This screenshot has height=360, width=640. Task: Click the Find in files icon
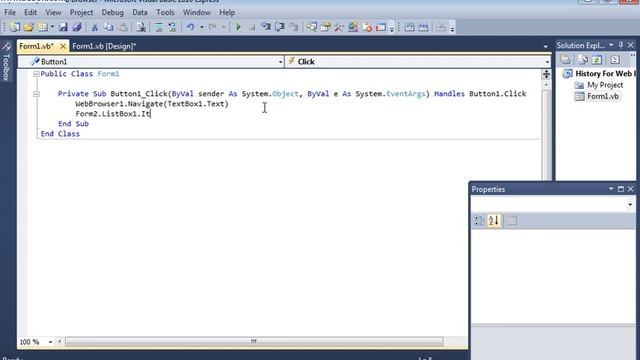tap(141, 27)
